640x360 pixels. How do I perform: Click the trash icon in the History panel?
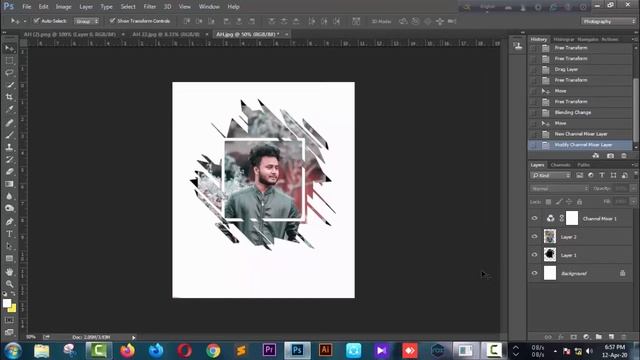pyautogui.click(x=624, y=156)
